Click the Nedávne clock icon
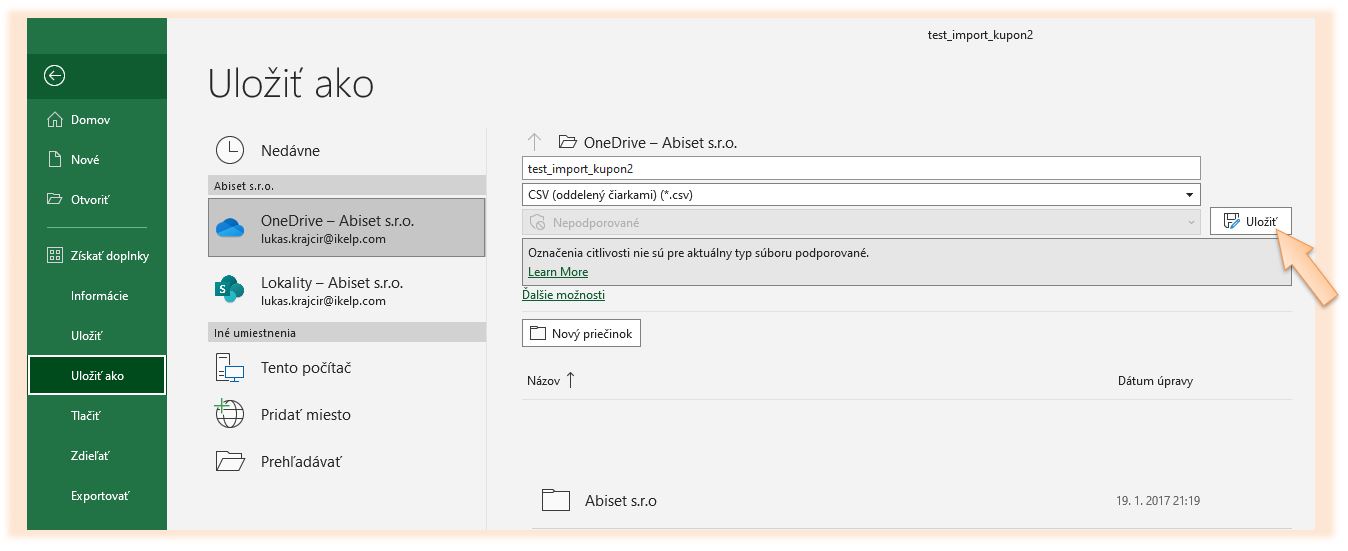Screen dimensions: 1348x551 click(x=230, y=150)
